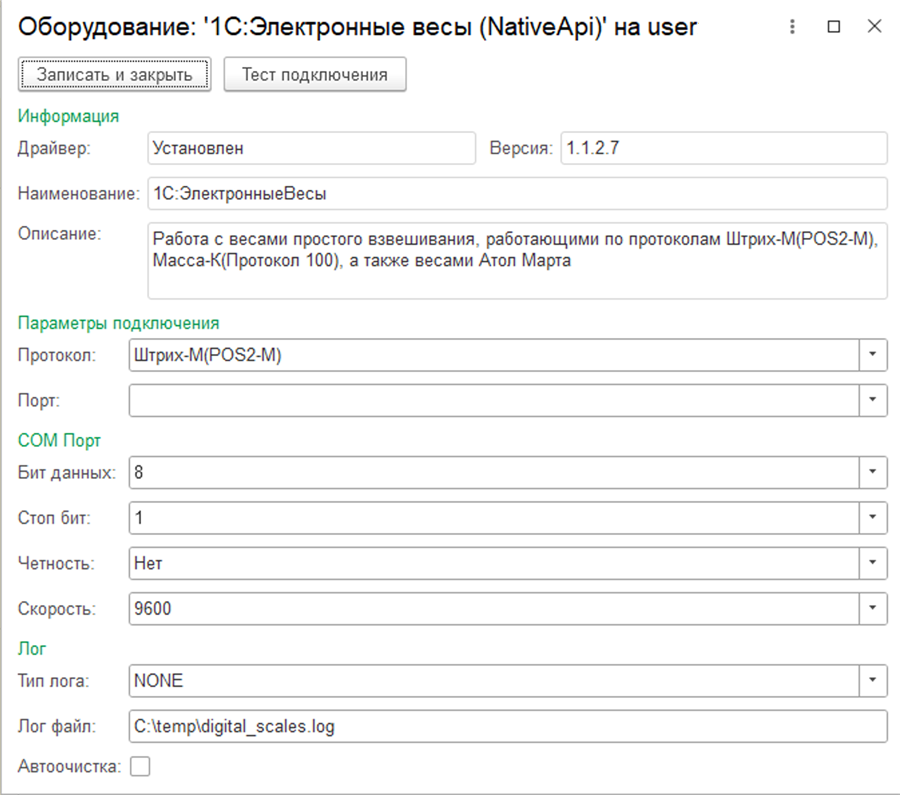Open the Скорость dropdown arrow
This screenshot has height=795, width=900.
[872, 608]
